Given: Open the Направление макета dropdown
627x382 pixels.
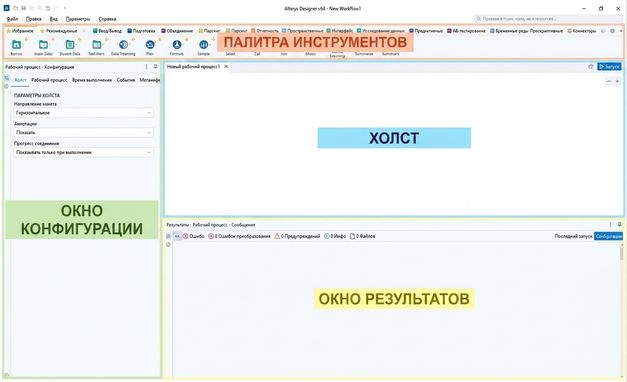Looking at the screenshot, I should tap(84, 113).
